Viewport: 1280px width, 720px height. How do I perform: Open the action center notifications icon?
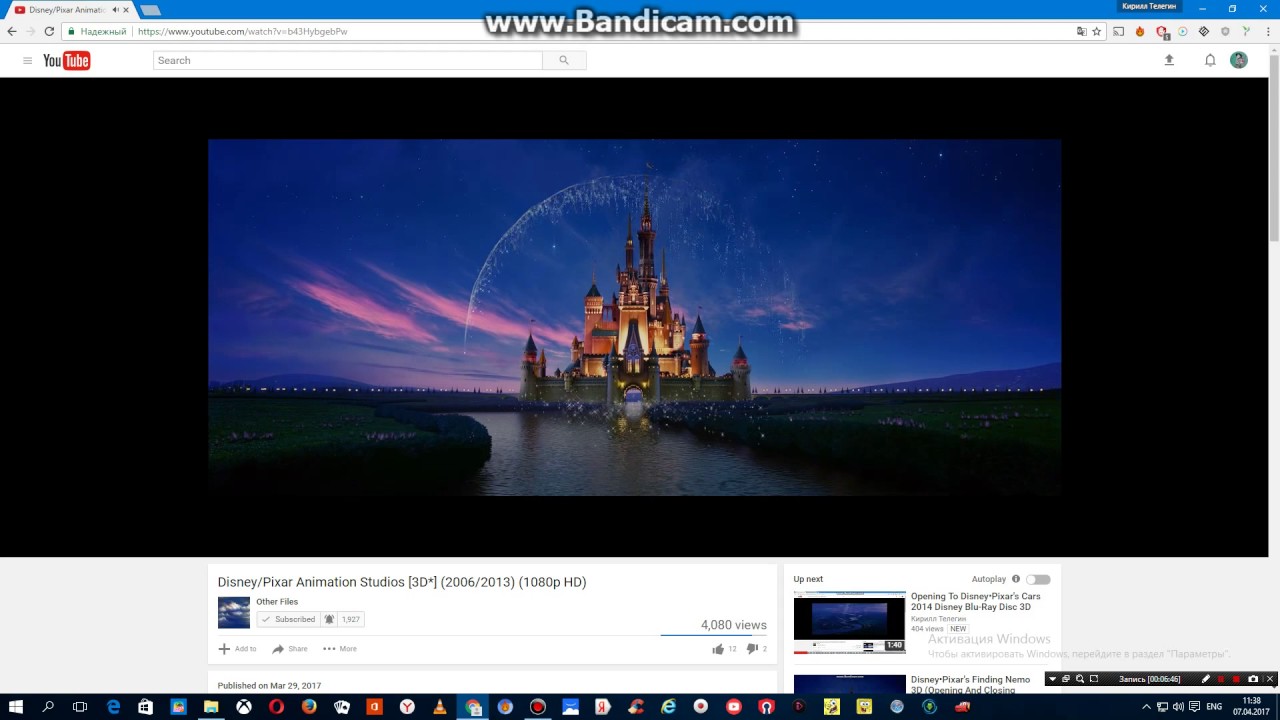click(x=1194, y=707)
